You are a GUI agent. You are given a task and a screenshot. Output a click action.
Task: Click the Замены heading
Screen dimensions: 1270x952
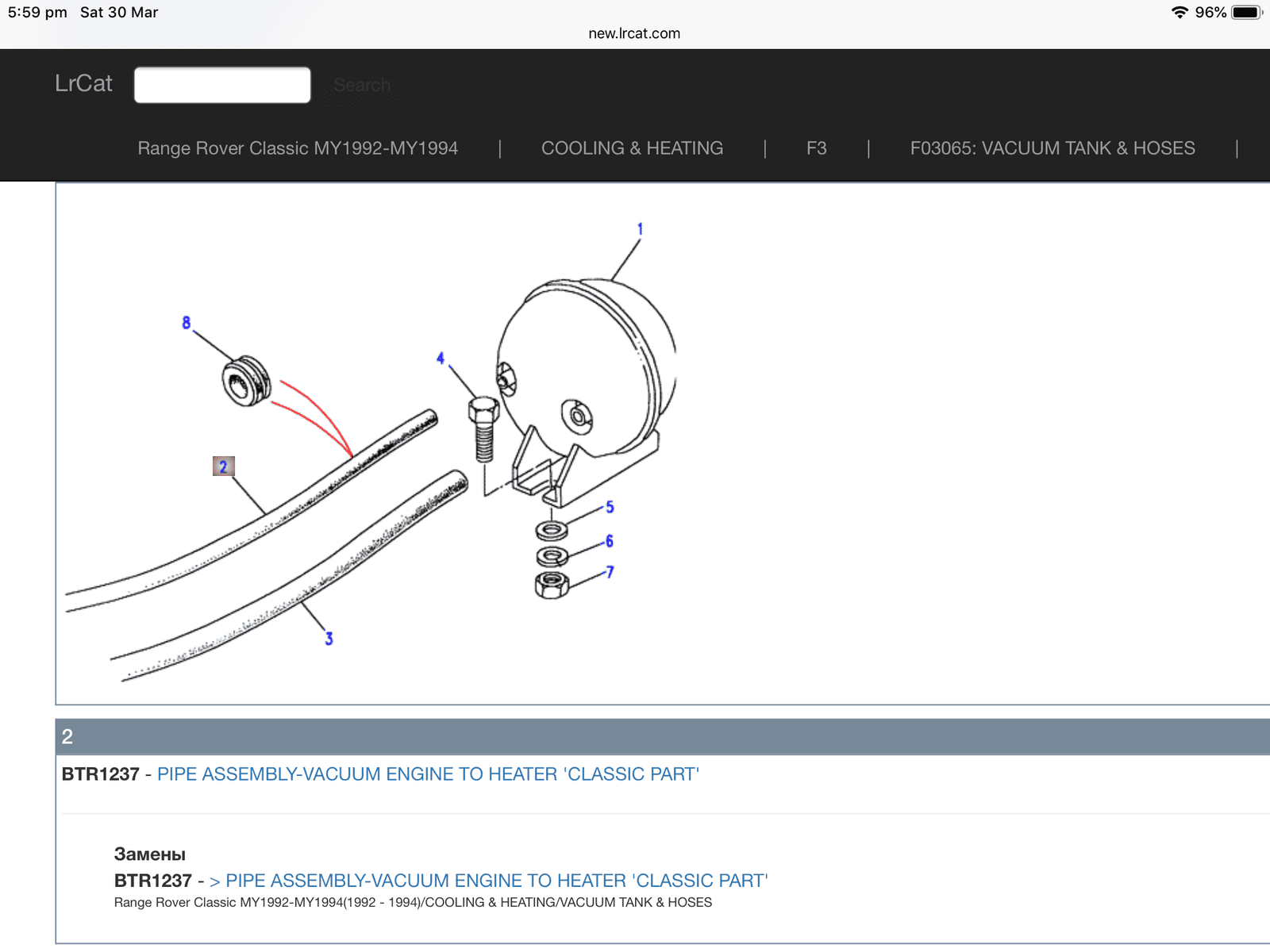pyautogui.click(x=150, y=854)
